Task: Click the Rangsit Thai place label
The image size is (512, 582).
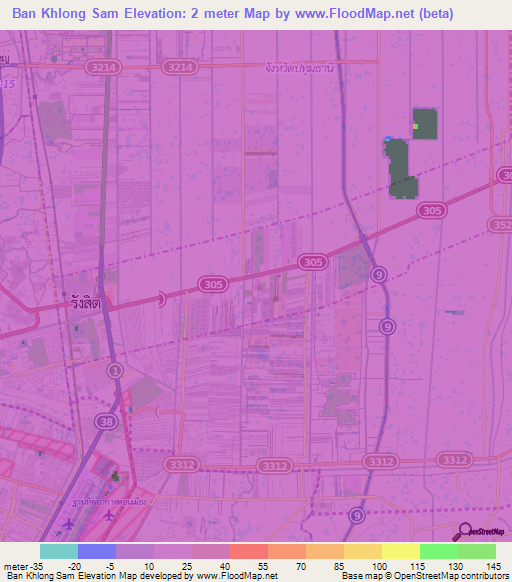Action: [x=86, y=303]
